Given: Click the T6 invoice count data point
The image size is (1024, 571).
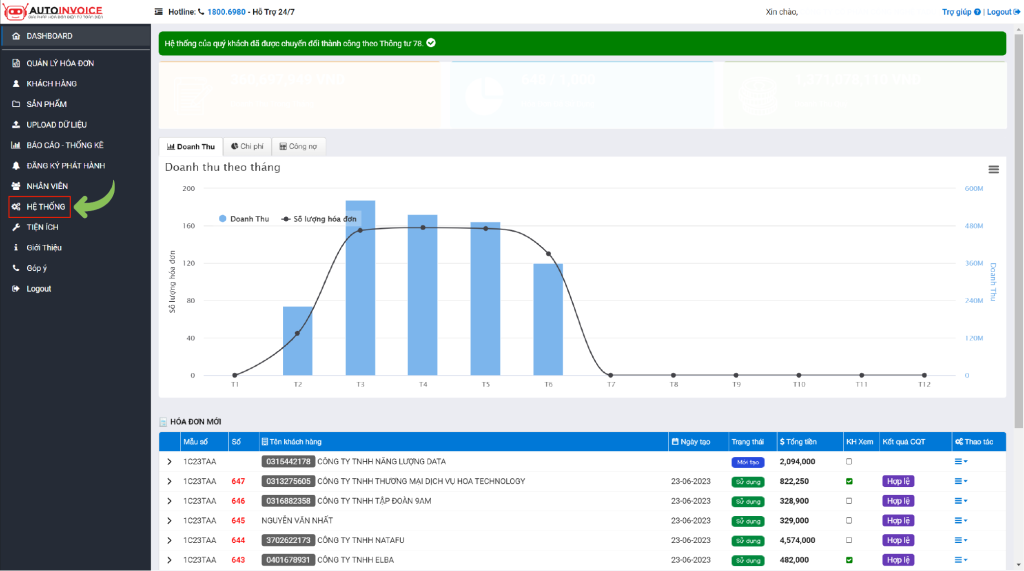Looking at the screenshot, I should 549,253.
